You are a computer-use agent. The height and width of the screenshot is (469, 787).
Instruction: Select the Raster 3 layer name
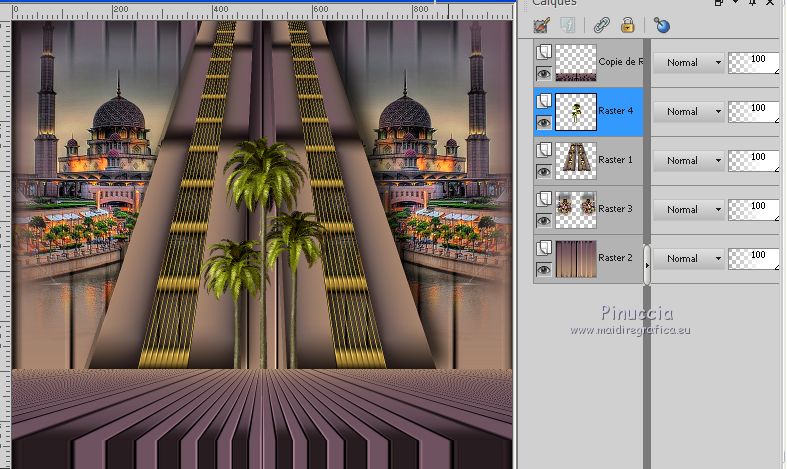point(615,208)
